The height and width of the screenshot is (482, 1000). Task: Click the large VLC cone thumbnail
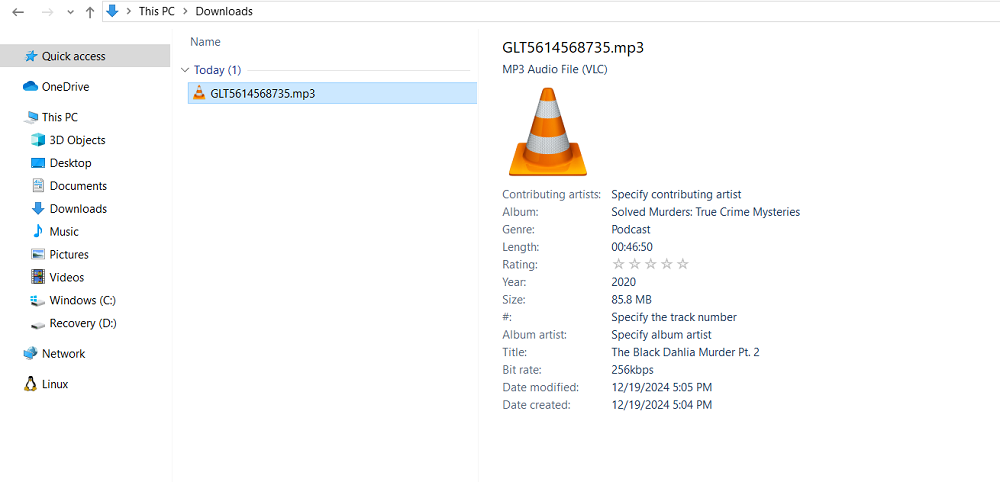[x=547, y=131]
